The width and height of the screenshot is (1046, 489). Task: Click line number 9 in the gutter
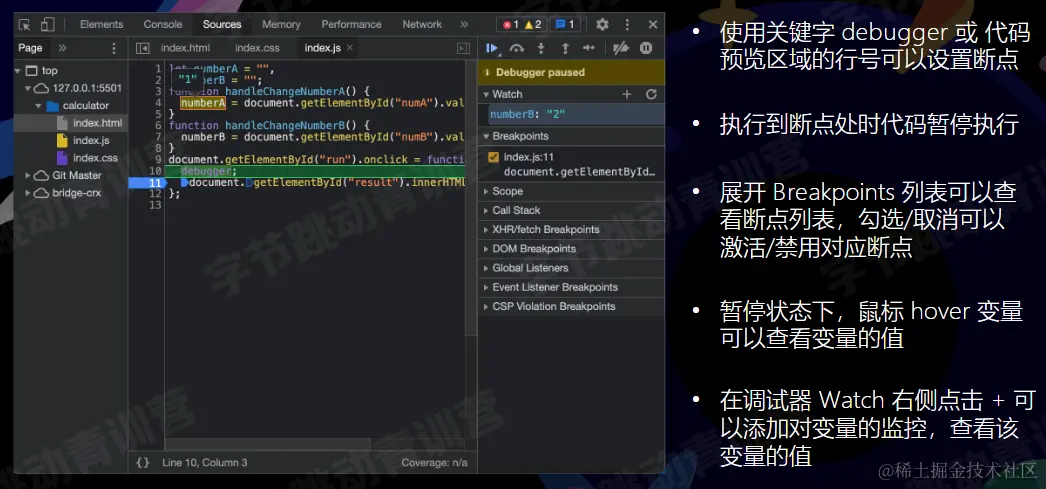157,159
